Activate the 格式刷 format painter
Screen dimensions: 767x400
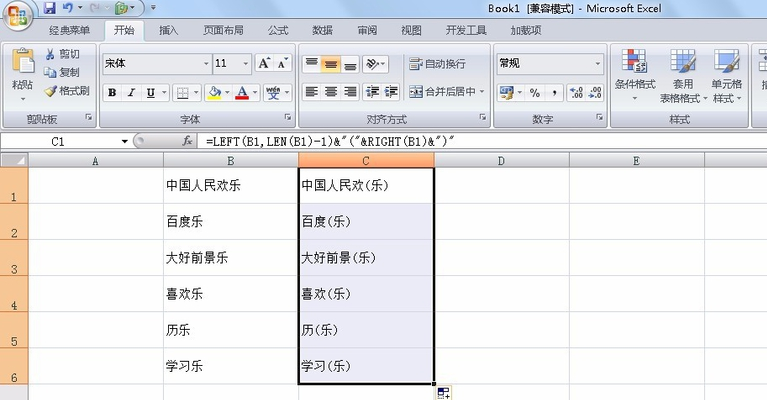[x=67, y=91]
